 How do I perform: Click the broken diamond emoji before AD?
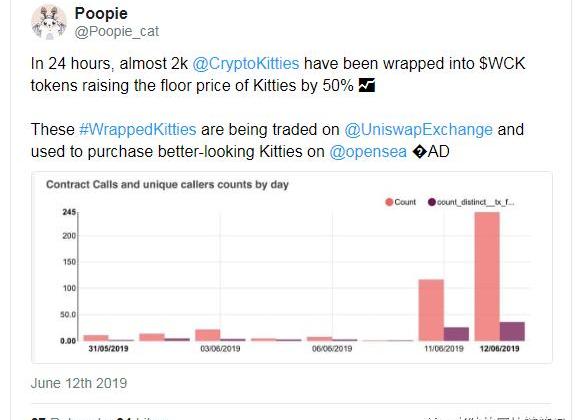click(420, 152)
